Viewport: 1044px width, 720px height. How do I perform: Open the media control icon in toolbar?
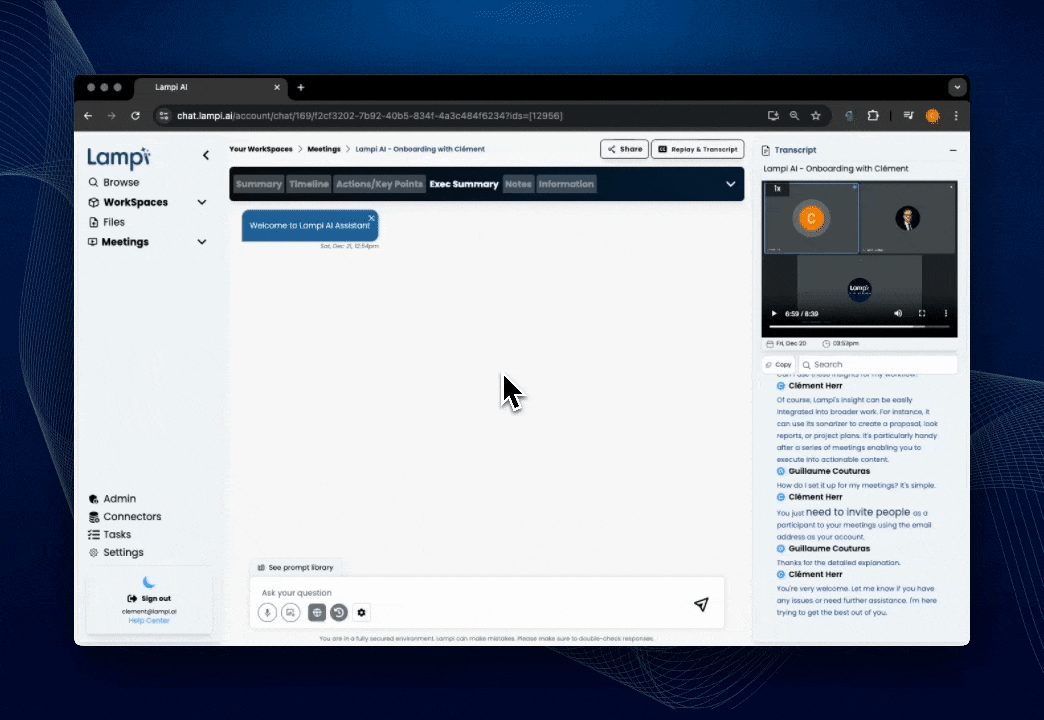point(908,116)
